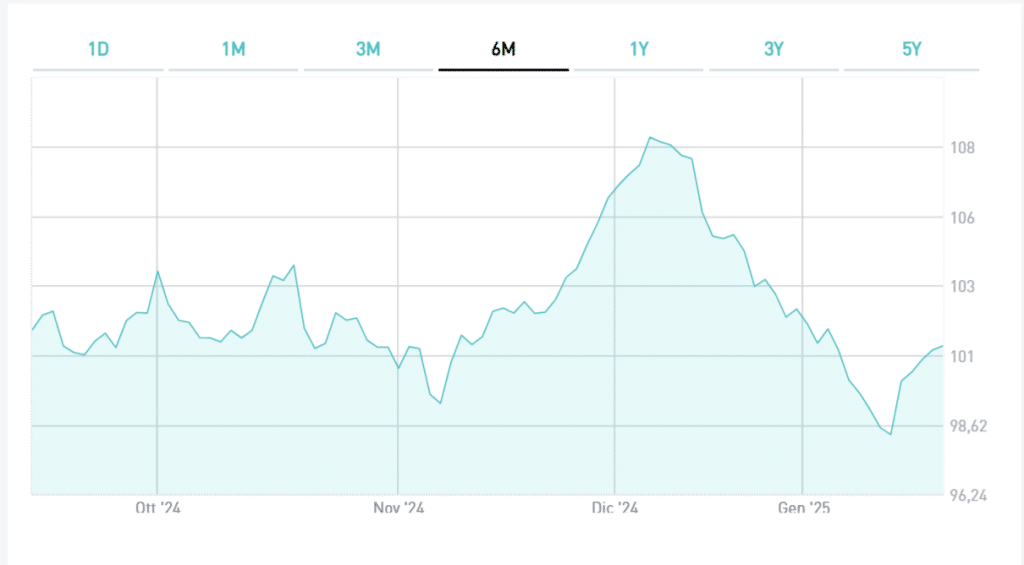Show the 3M chart period
The height and width of the screenshot is (565, 1024).
[x=368, y=50]
